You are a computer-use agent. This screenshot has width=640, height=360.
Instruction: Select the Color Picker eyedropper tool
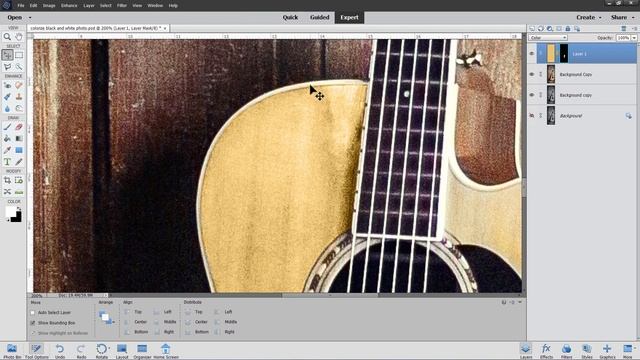click(x=7, y=150)
